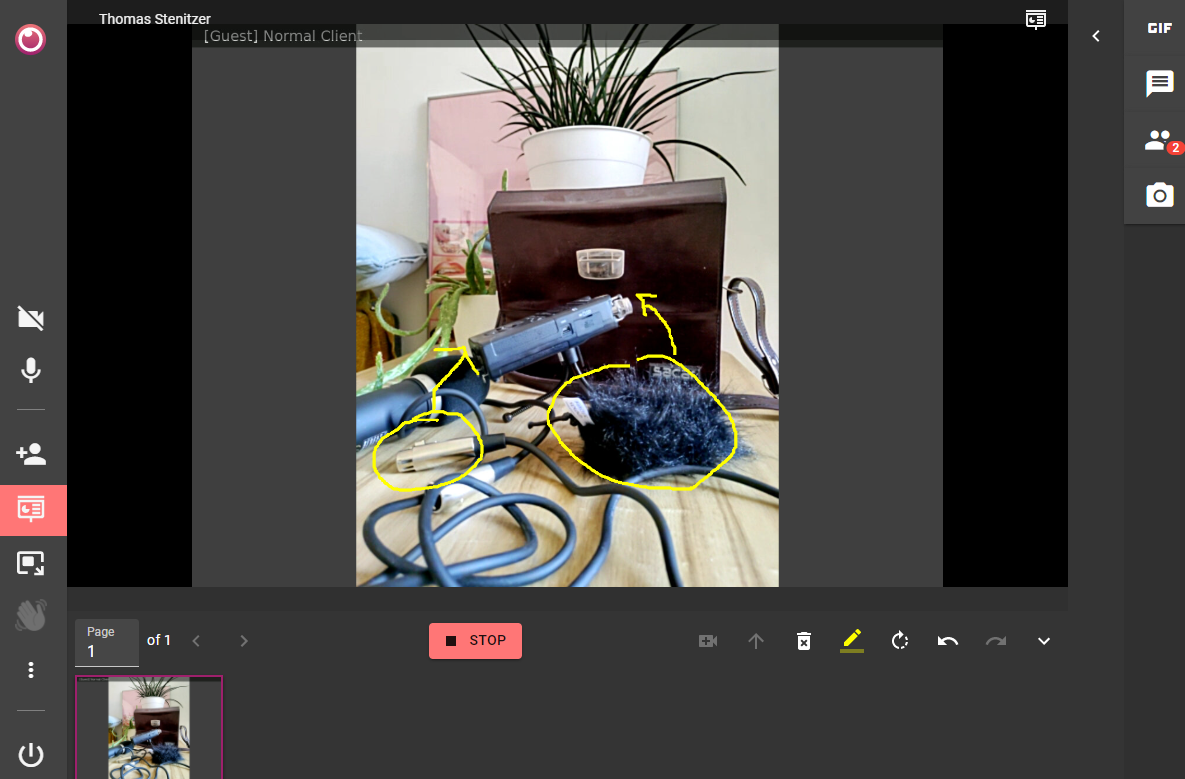Rotate the image with the rotate icon
The height and width of the screenshot is (779, 1185).
pos(899,641)
